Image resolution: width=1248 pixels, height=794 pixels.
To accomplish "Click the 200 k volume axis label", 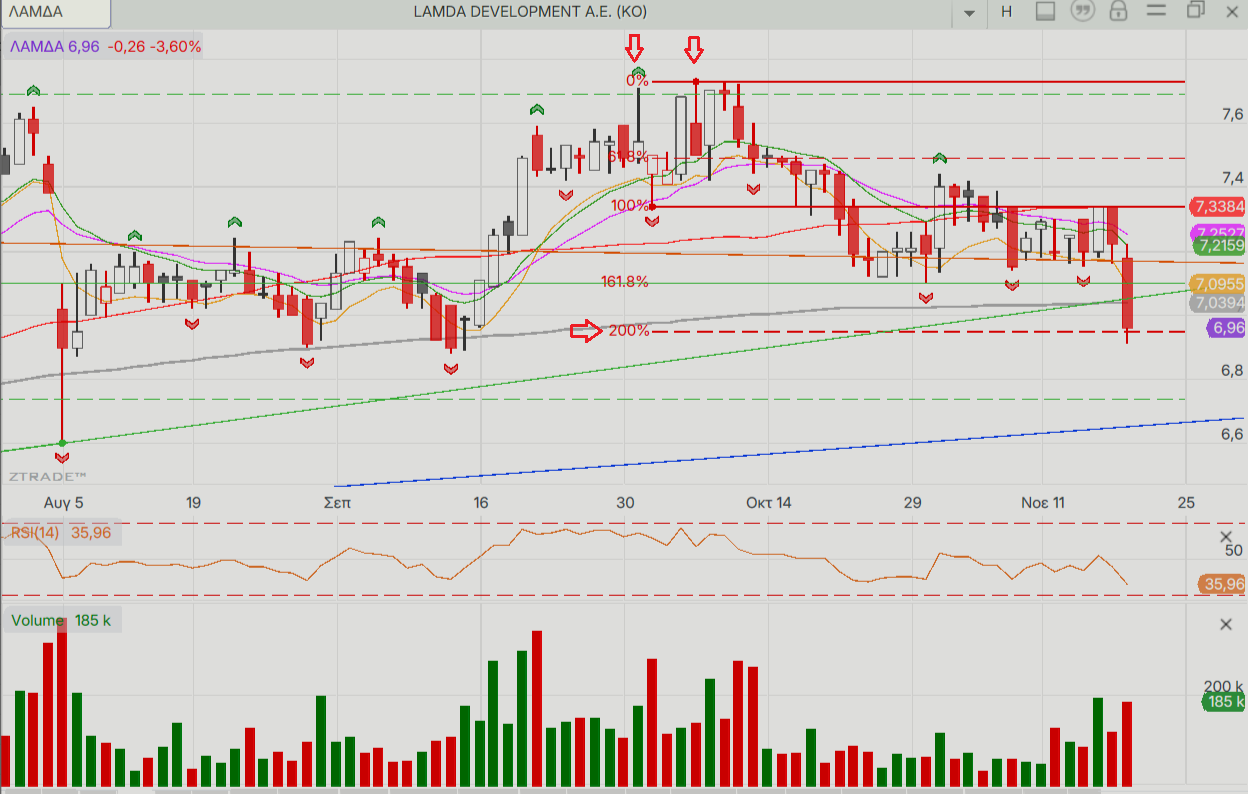I will click(1224, 687).
